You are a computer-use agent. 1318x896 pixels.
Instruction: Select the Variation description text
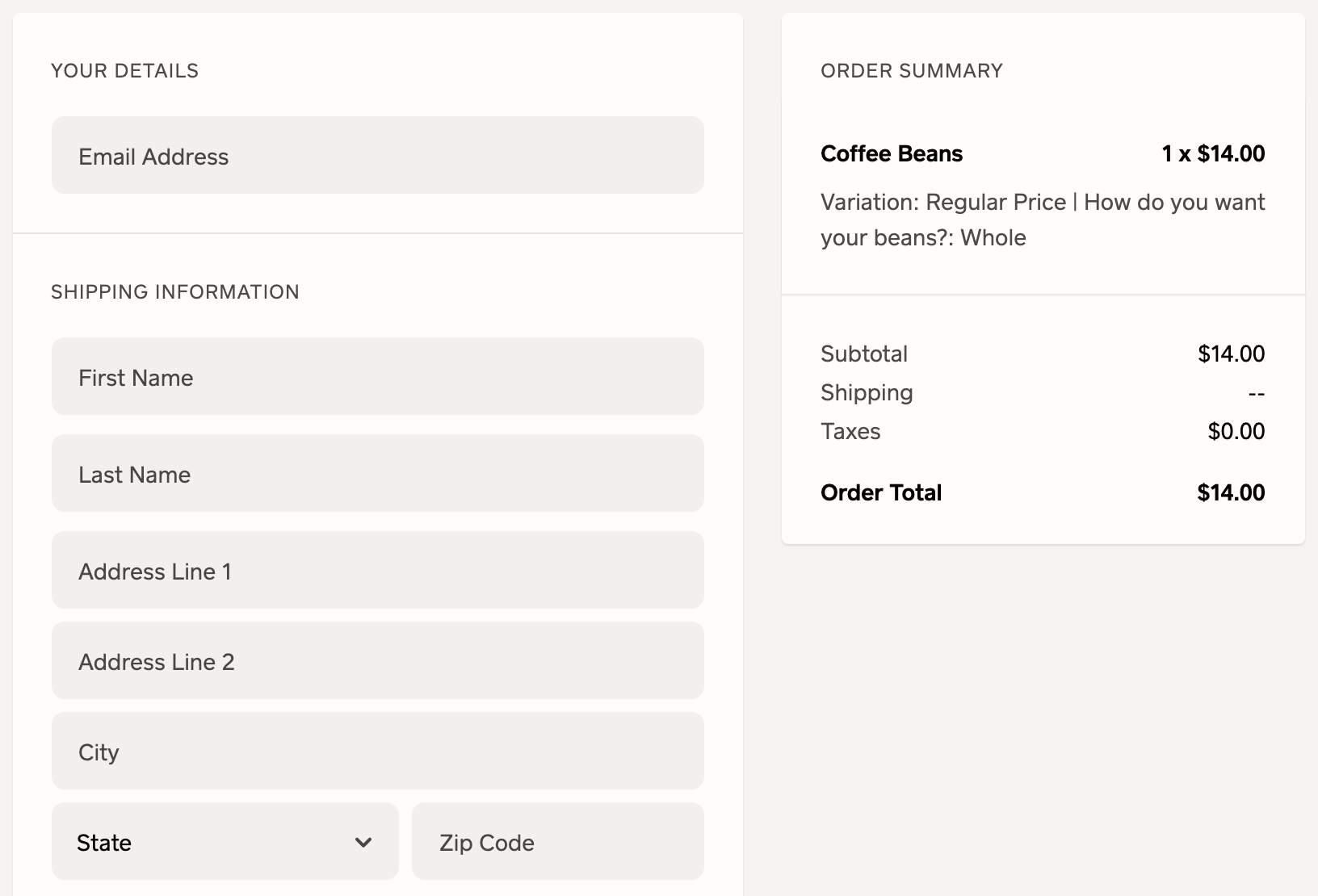tap(1042, 220)
